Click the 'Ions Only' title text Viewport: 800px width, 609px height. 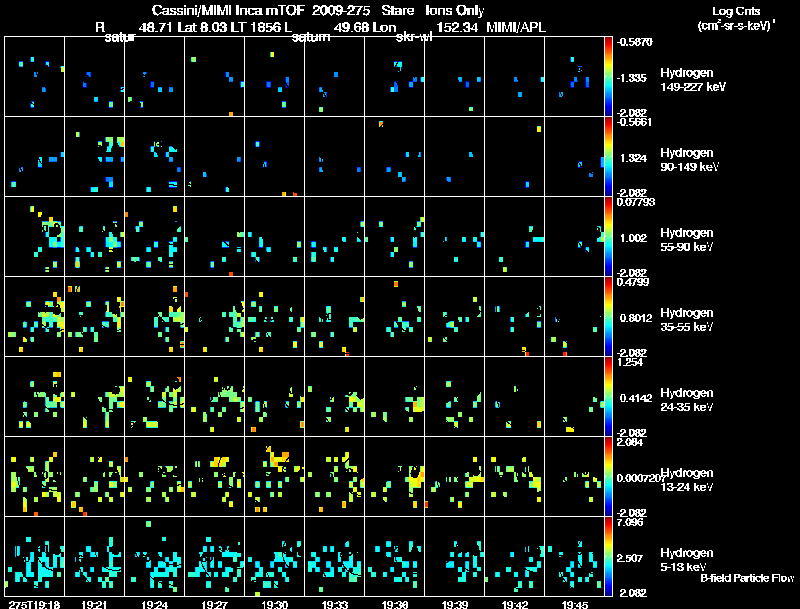(x=455, y=10)
